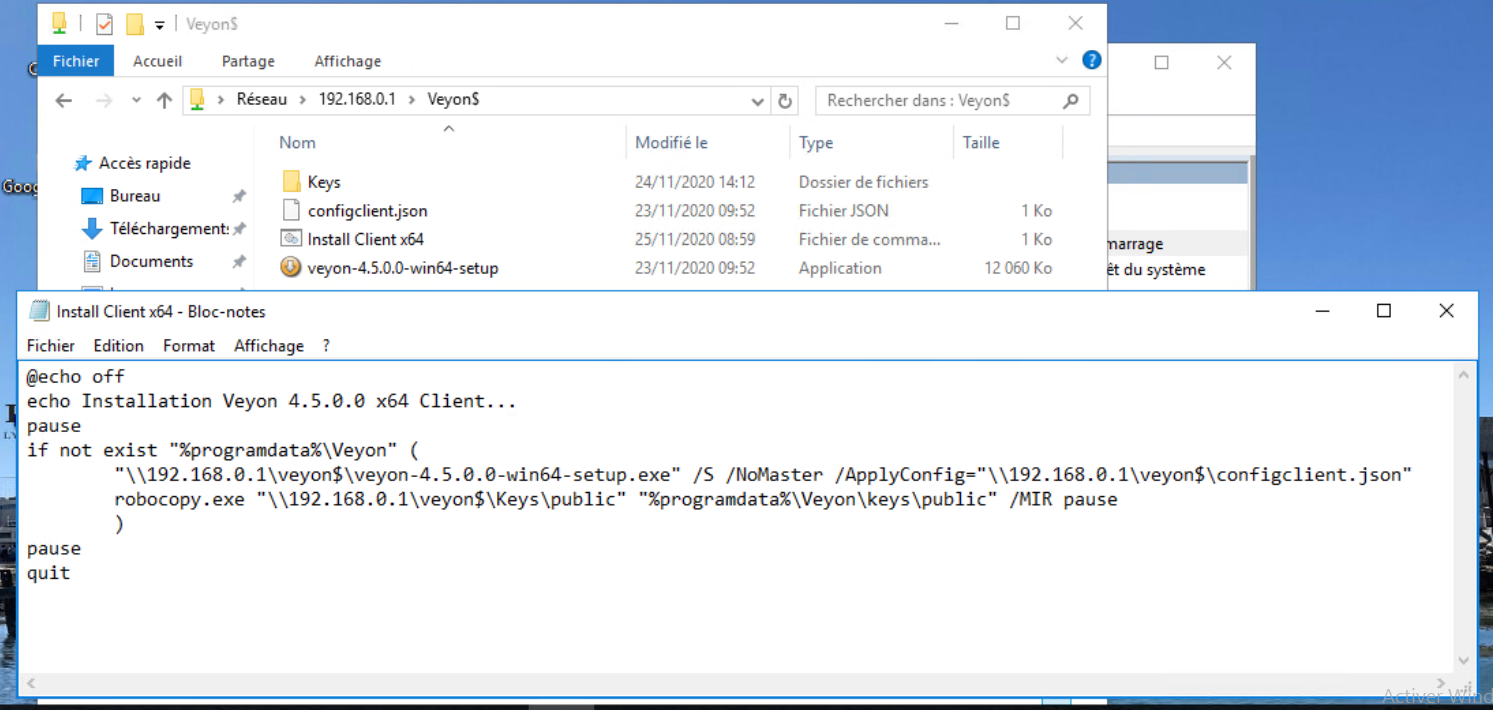
Task: Select the Install Client x64 batch file icon
Action: coord(291,239)
